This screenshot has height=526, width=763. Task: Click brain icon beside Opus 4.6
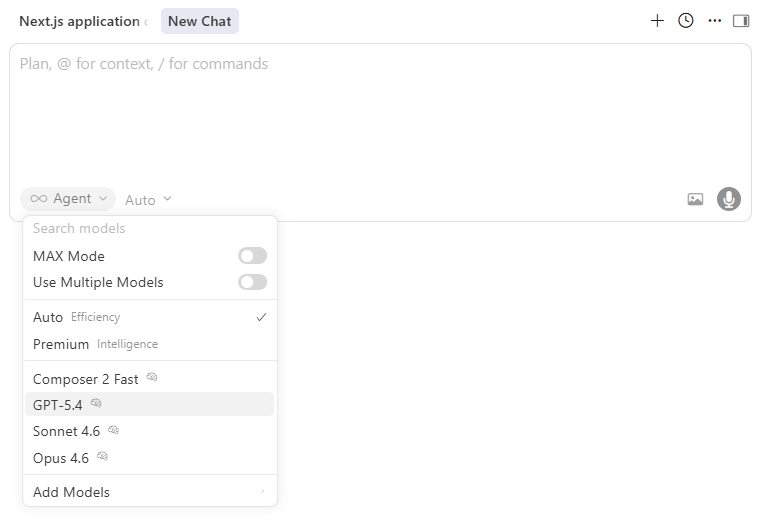pyautogui.click(x=102, y=457)
